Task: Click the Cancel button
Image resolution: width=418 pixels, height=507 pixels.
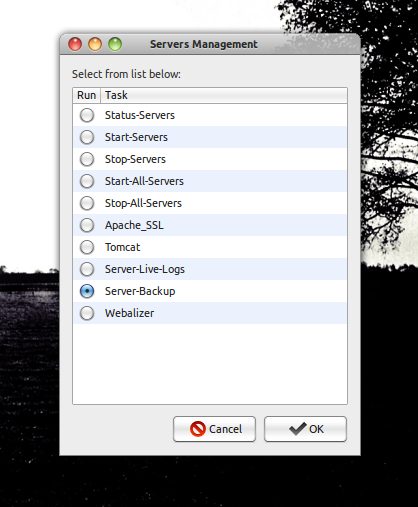Action: [x=214, y=429]
